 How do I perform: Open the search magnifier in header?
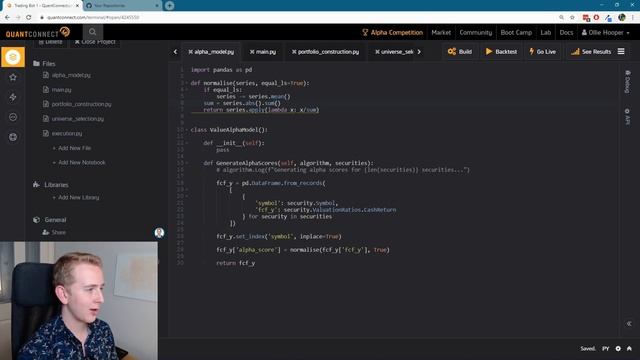coord(93,32)
